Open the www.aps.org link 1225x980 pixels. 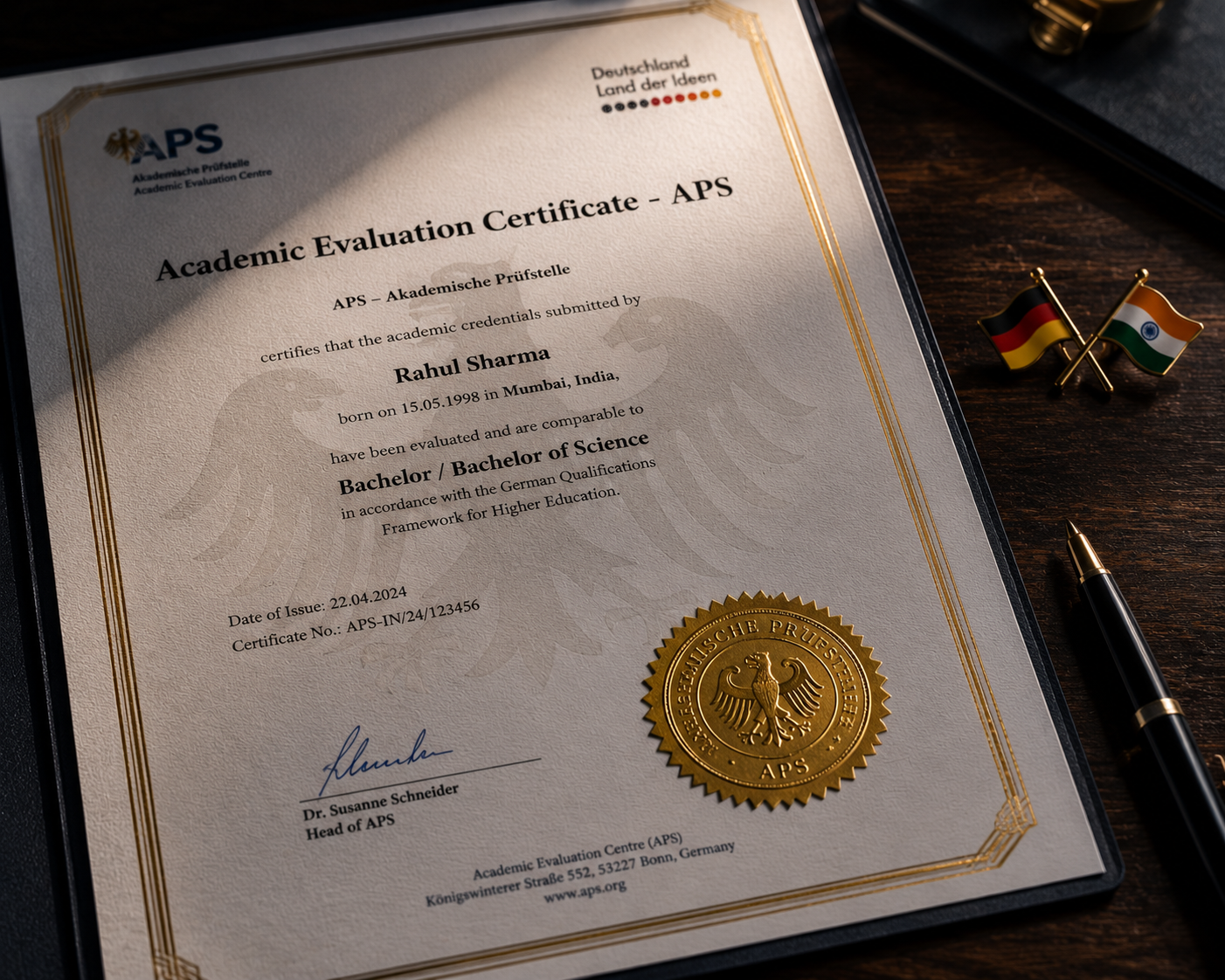coord(585,891)
